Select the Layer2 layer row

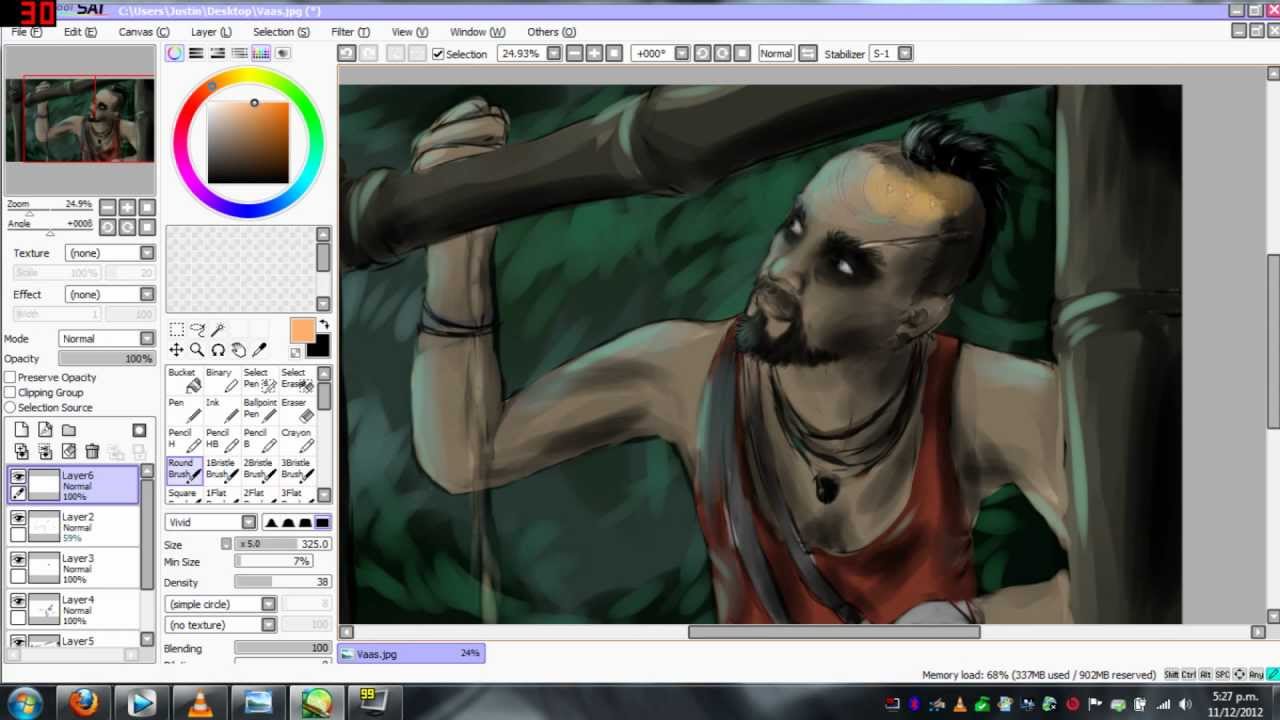coord(75,527)
